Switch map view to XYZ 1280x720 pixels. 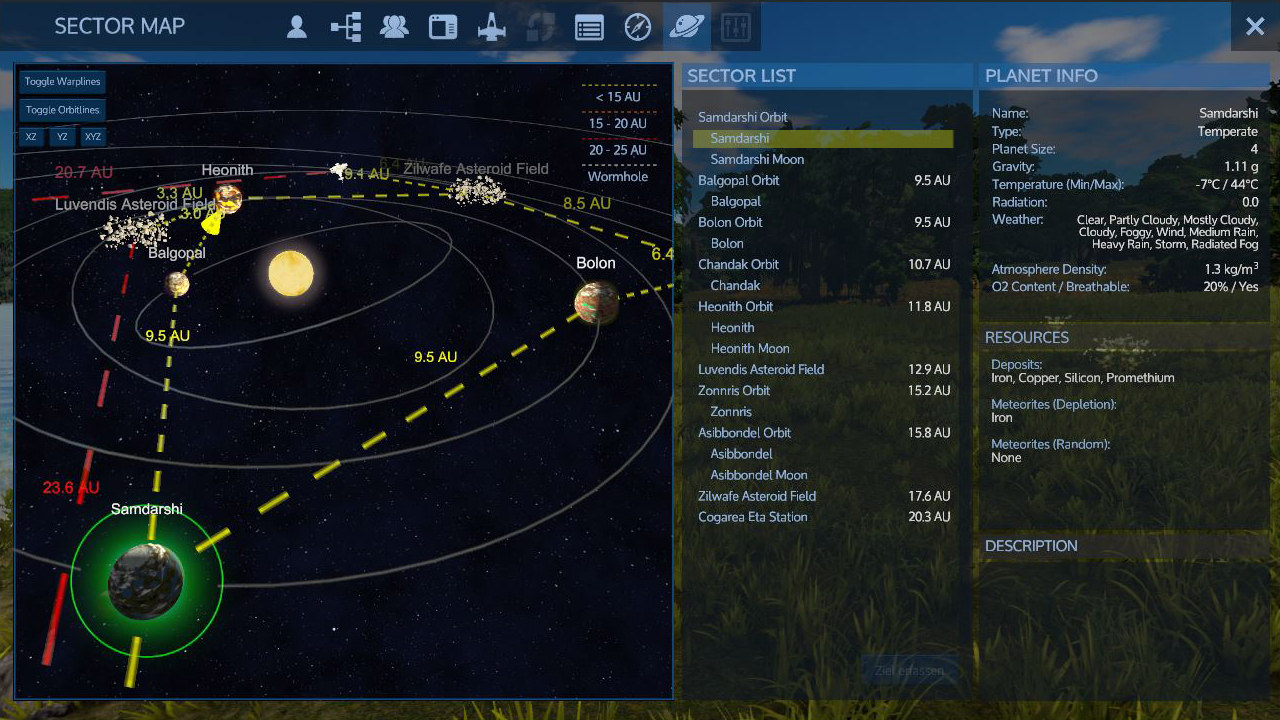click(93, 137)
